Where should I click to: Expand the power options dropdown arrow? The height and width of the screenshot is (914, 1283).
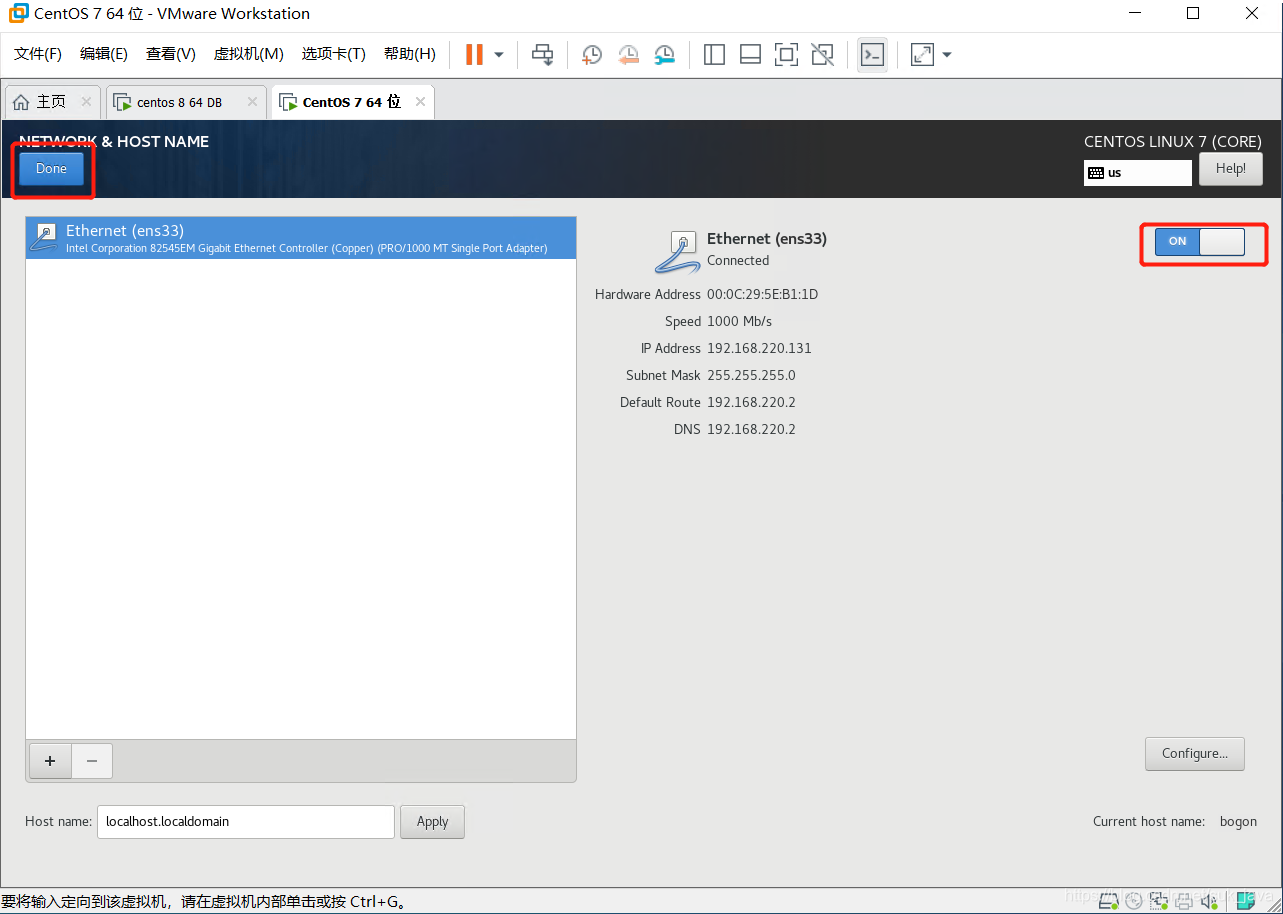point(499,54)
